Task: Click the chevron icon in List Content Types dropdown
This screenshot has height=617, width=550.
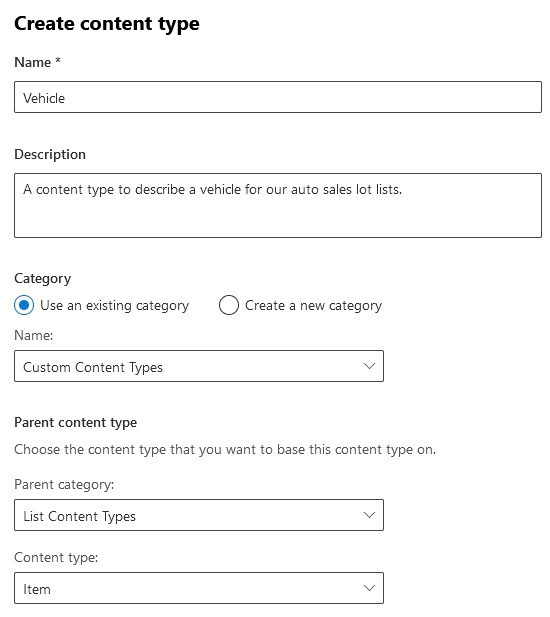Action: [x=369, y=515]
